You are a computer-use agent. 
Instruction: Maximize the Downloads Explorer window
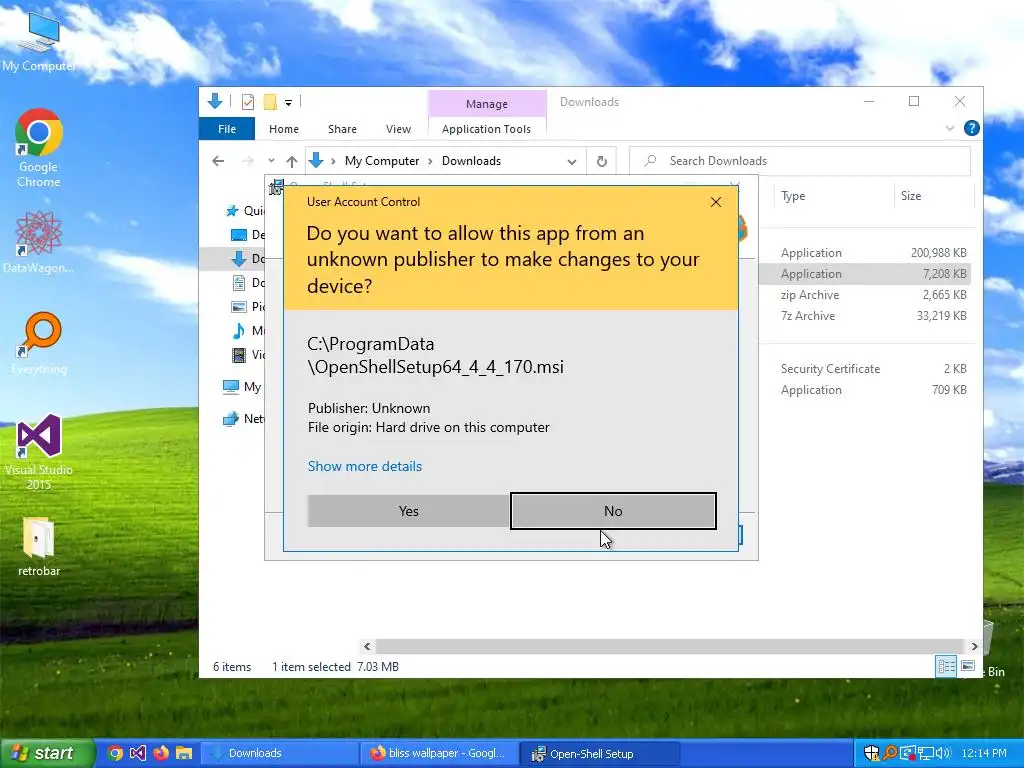[x=914, y=101]
